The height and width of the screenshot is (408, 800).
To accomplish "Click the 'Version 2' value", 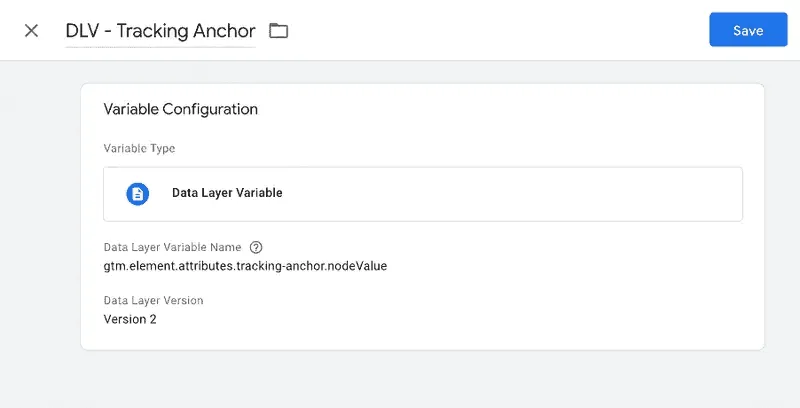I will click(x=130, y=319).
